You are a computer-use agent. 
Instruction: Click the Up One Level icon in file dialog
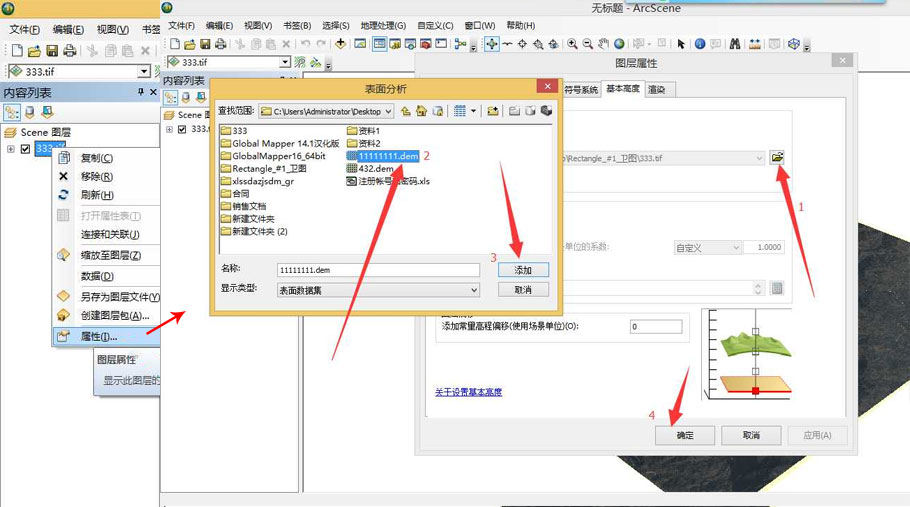(406, 111)
